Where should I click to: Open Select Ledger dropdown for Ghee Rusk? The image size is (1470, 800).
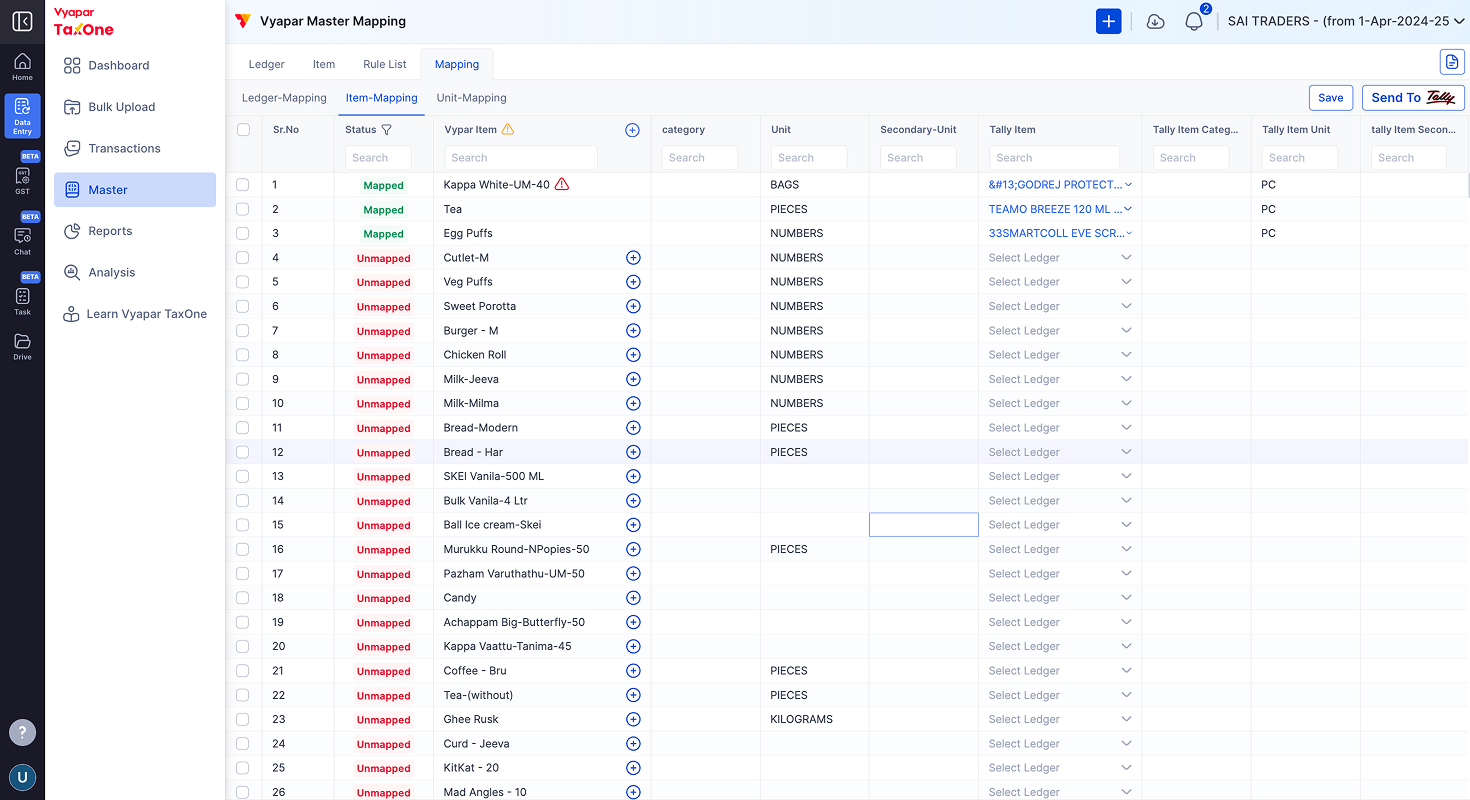(x=1060, y=719)
